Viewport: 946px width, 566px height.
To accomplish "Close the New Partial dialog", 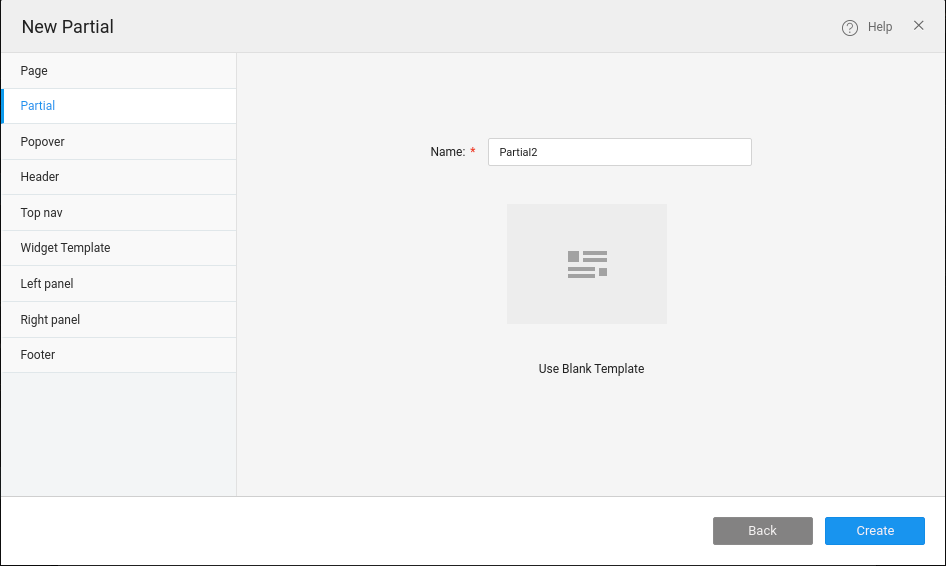I will pos(918,26).
